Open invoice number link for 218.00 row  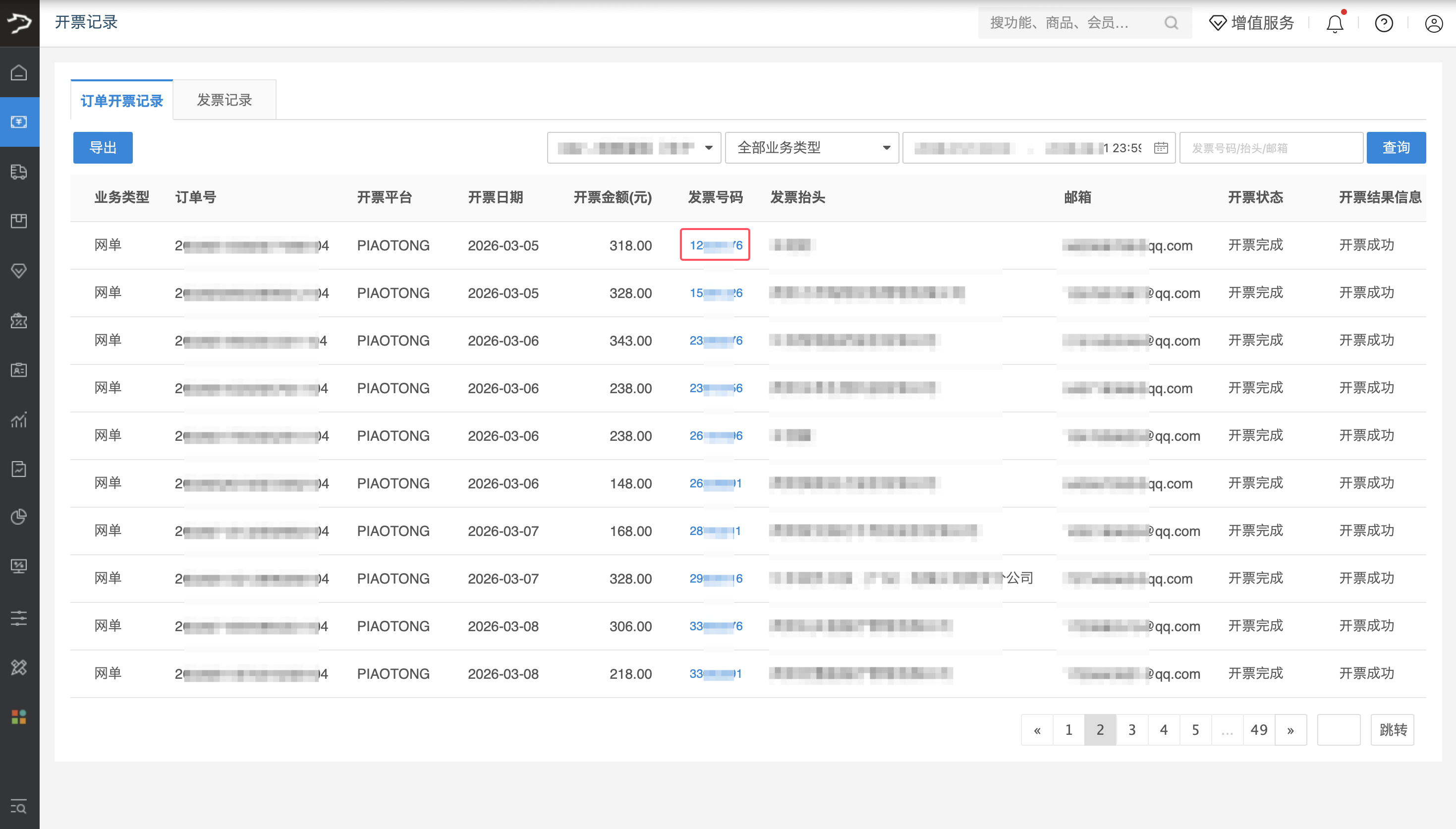point(715,674)
